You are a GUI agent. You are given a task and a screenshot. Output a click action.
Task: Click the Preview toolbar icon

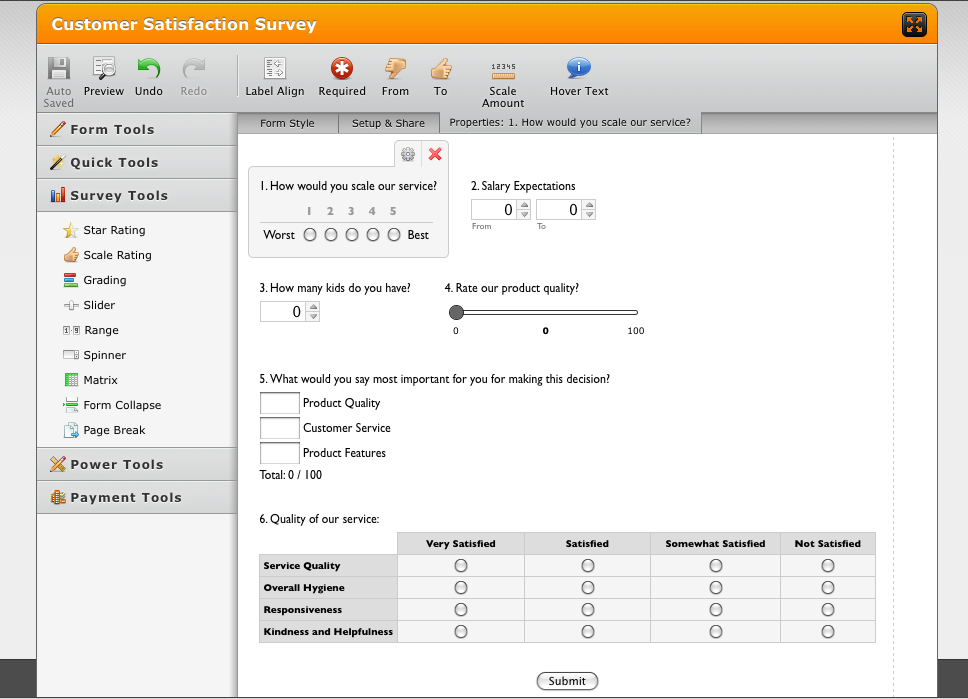[104, 69]
